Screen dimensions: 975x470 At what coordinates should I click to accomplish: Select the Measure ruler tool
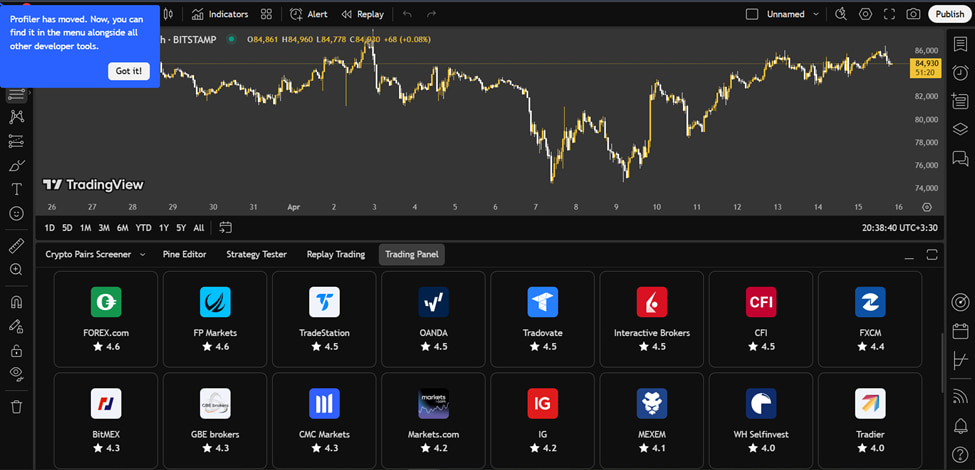pyautogui.click(x=16, y=245)
